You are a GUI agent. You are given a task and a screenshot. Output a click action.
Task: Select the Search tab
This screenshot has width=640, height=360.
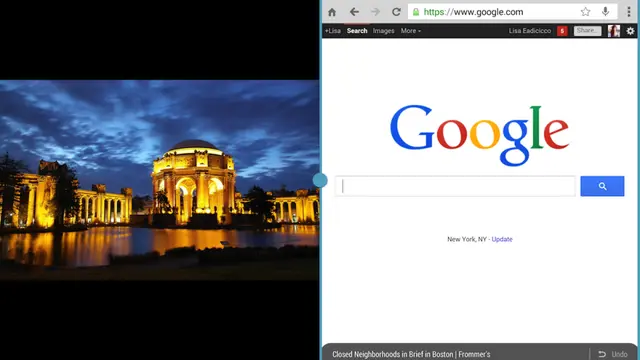(x=357, y=31)
